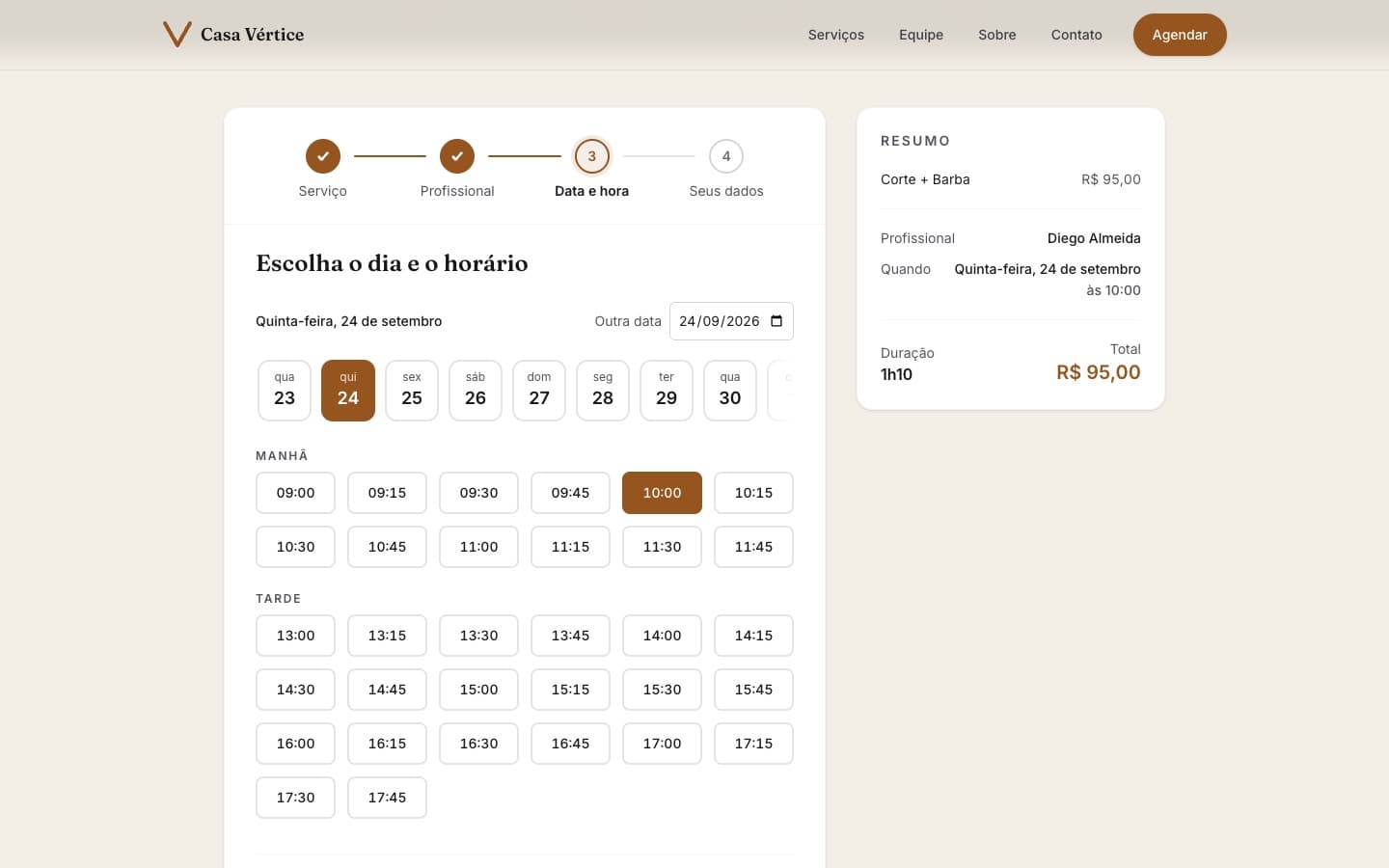
Task: Select Monday 28 in the day strip
Action: click(x=603, y=391)
